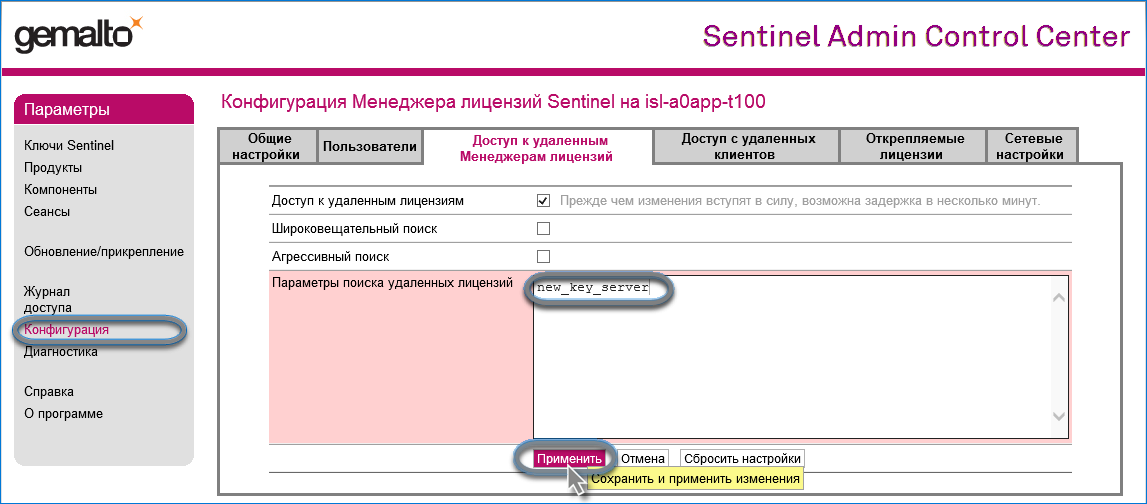
Task: Open Журнал доступа page
Action: click(x=48, y=299)
